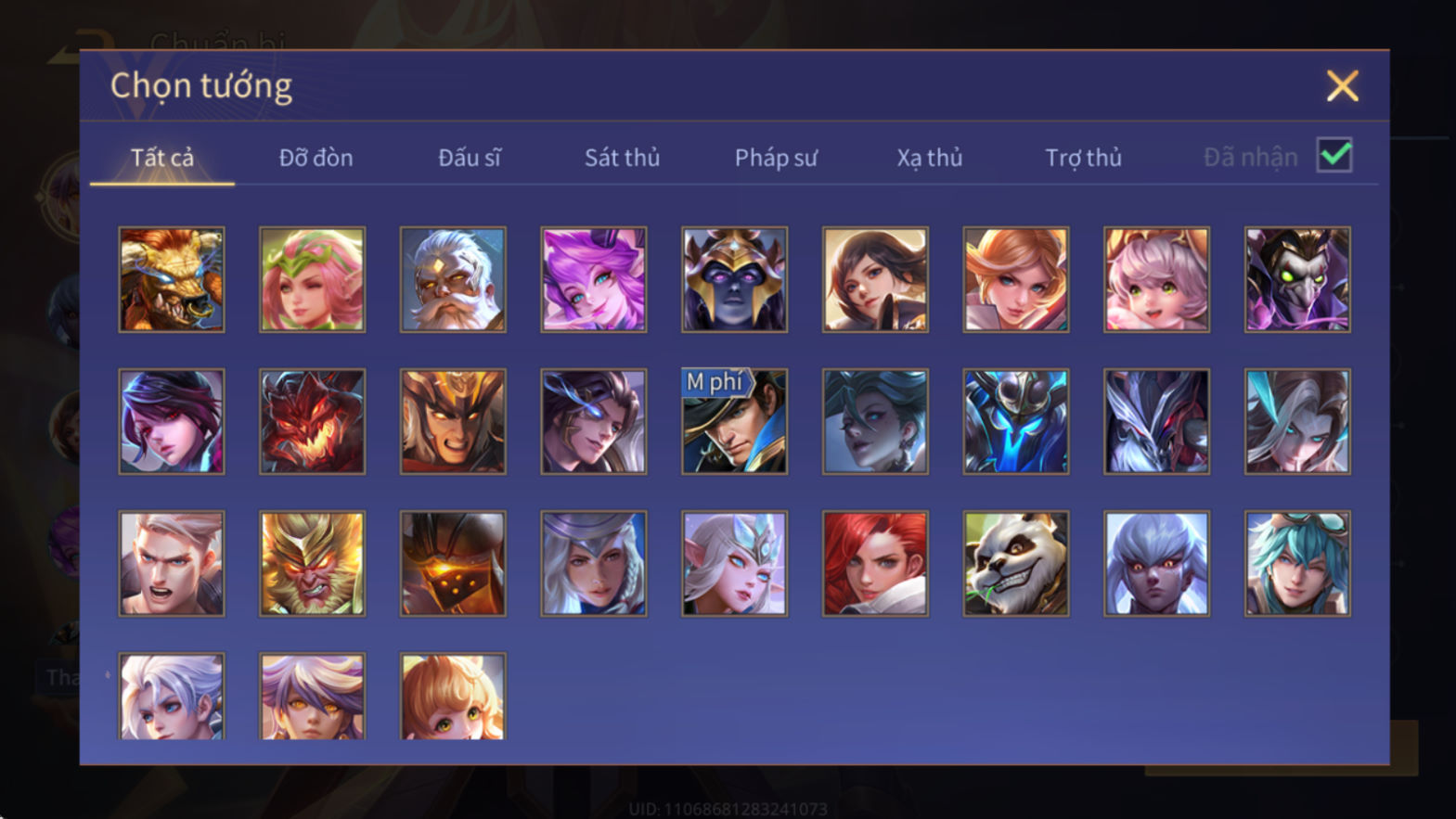Filter heroes by 'Xạ thủ'
The width and height of the screenshot is (1456, 819).
coord(929,158)
